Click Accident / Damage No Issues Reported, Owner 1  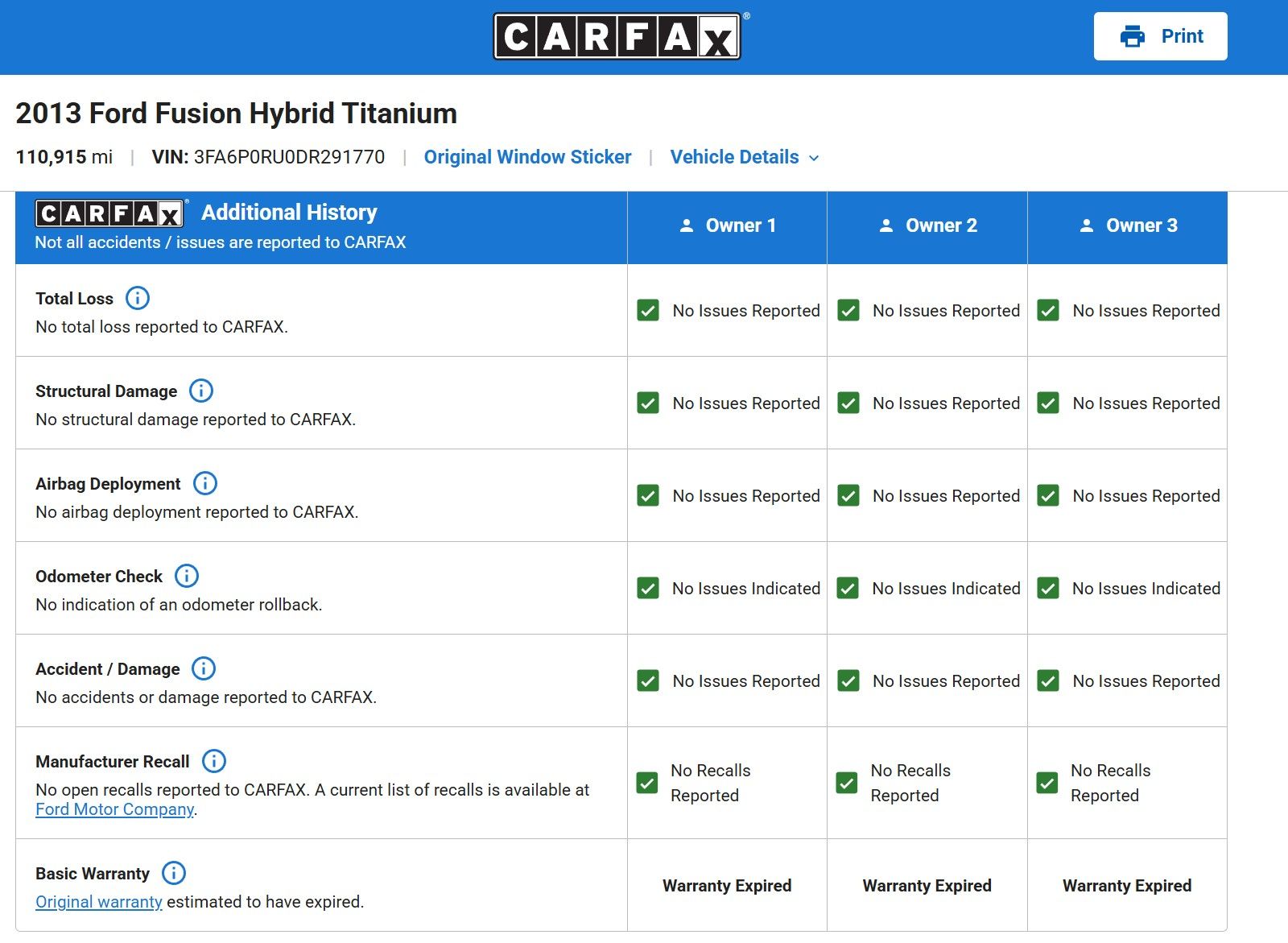click(x=746, y=681)
